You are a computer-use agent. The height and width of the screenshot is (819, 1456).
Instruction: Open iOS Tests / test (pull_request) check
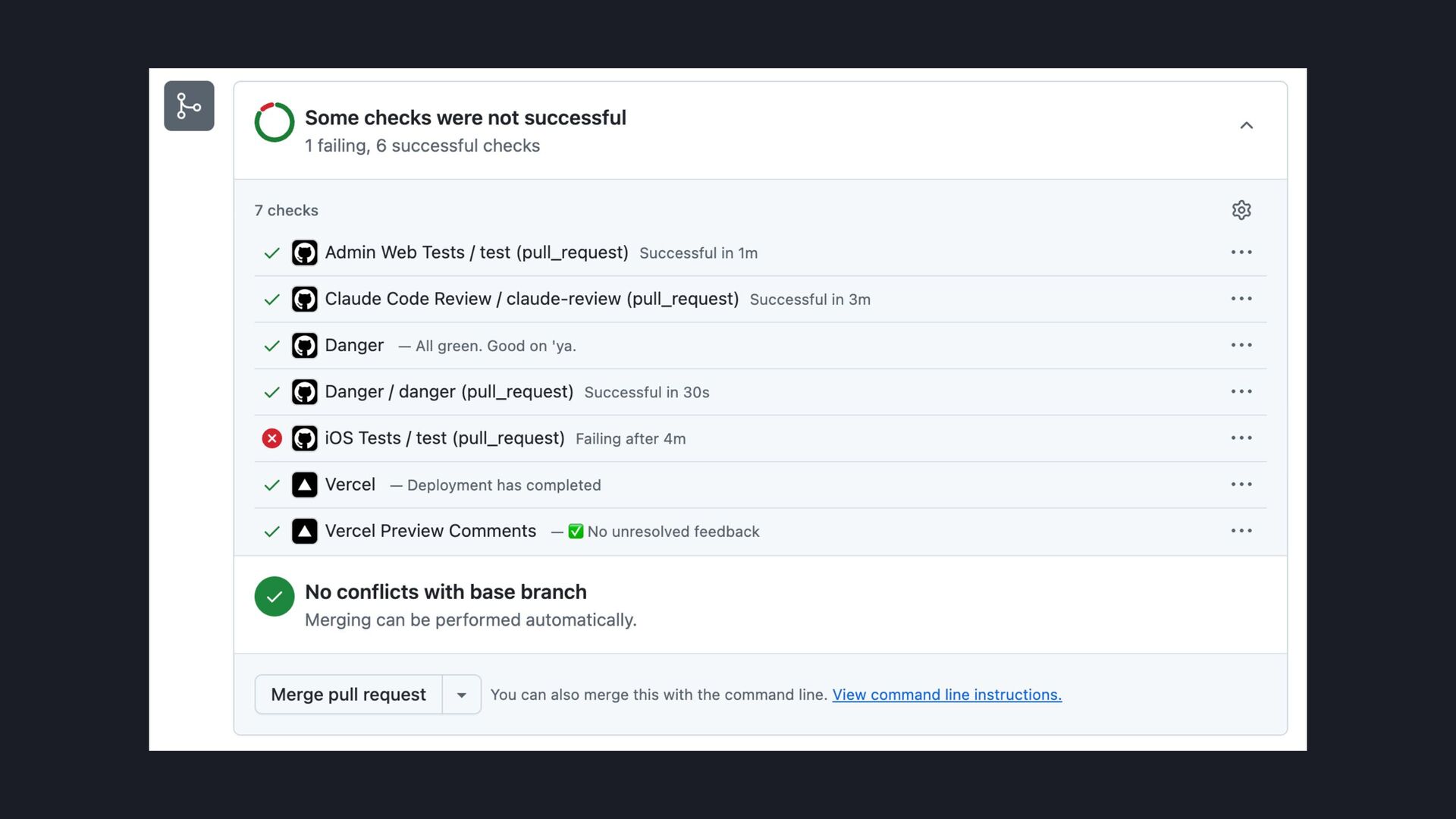444,438
